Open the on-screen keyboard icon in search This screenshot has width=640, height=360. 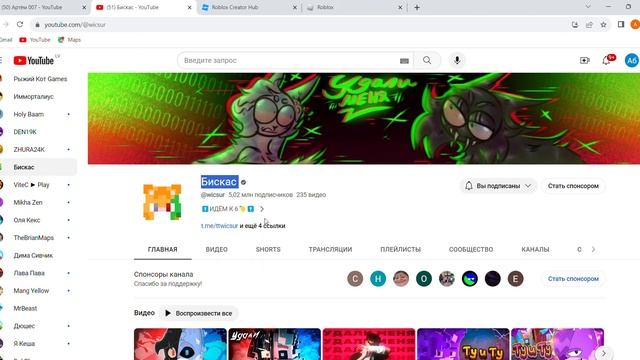[x=404, y=61]
